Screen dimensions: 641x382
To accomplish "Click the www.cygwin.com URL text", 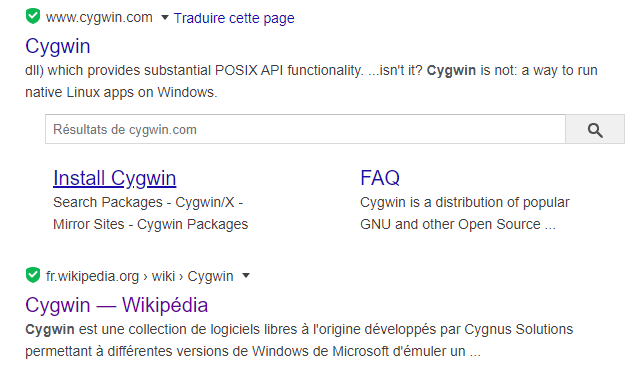I will tap(99, 18).
